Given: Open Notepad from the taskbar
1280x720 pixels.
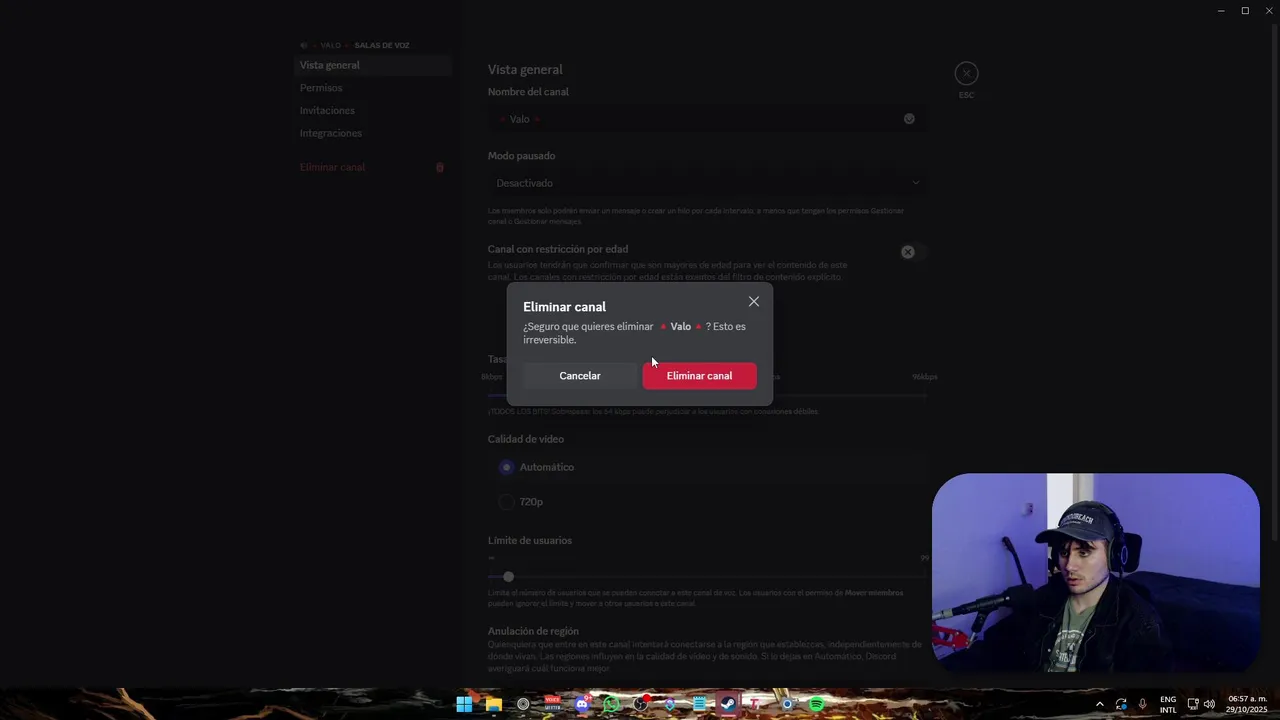Looking at the screenshot, I should 699,704.
